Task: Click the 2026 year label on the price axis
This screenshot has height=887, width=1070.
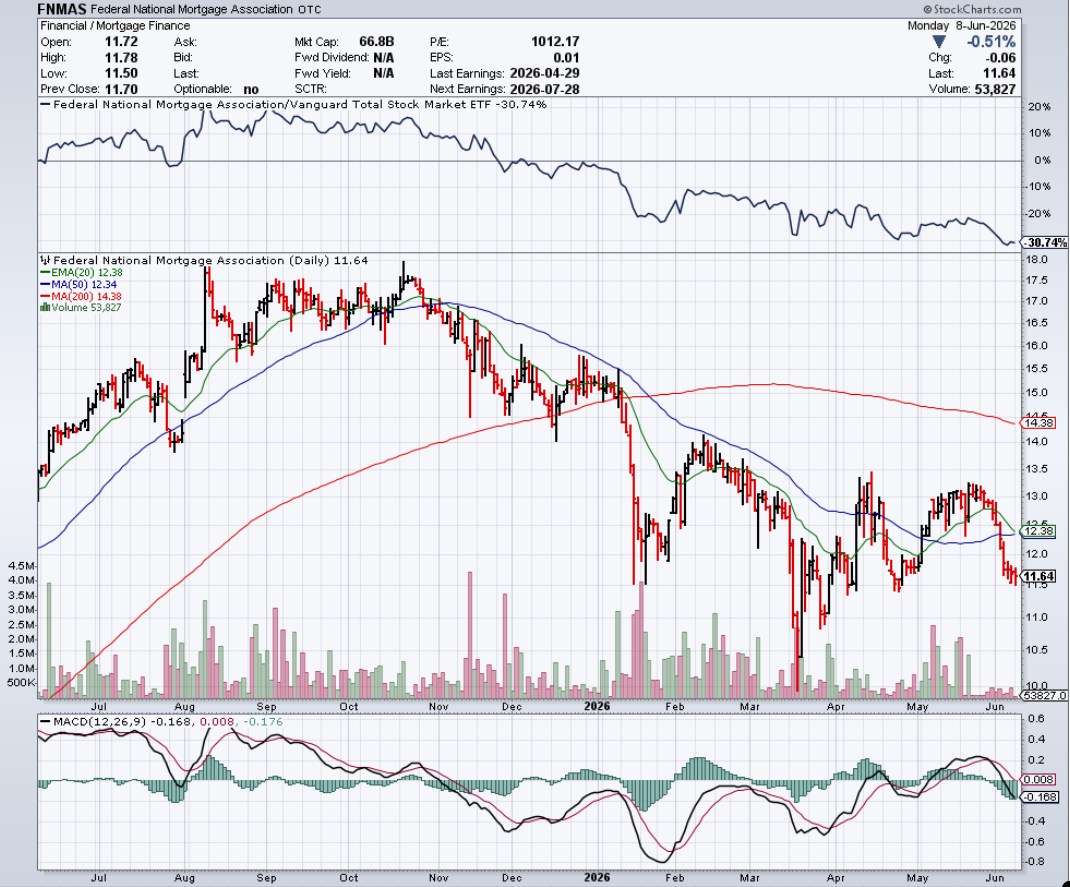Action: 596,706
